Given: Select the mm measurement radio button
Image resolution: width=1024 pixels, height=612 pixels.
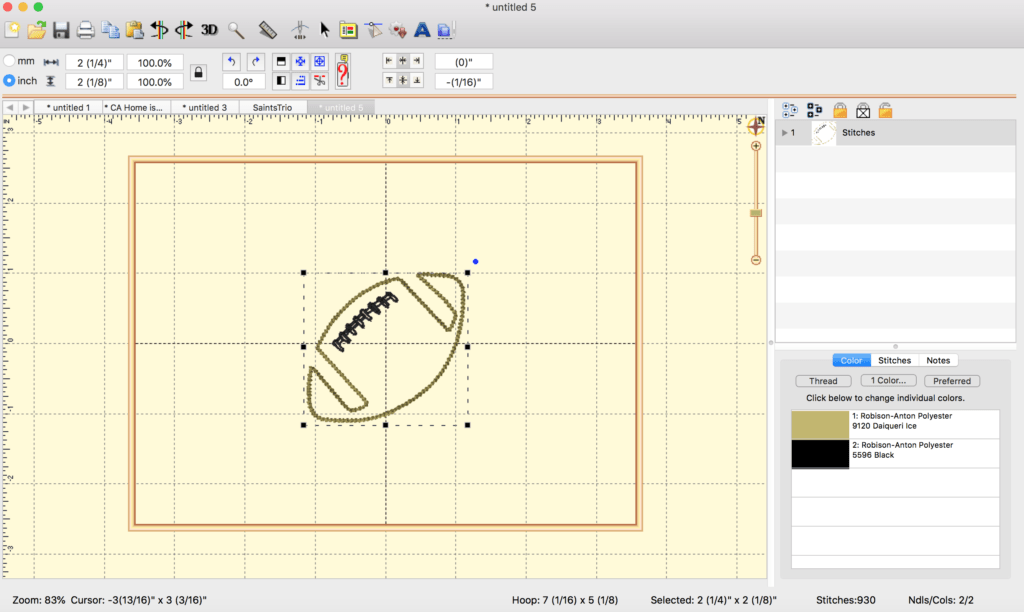Looking at the screenshot, I should 9,60.
